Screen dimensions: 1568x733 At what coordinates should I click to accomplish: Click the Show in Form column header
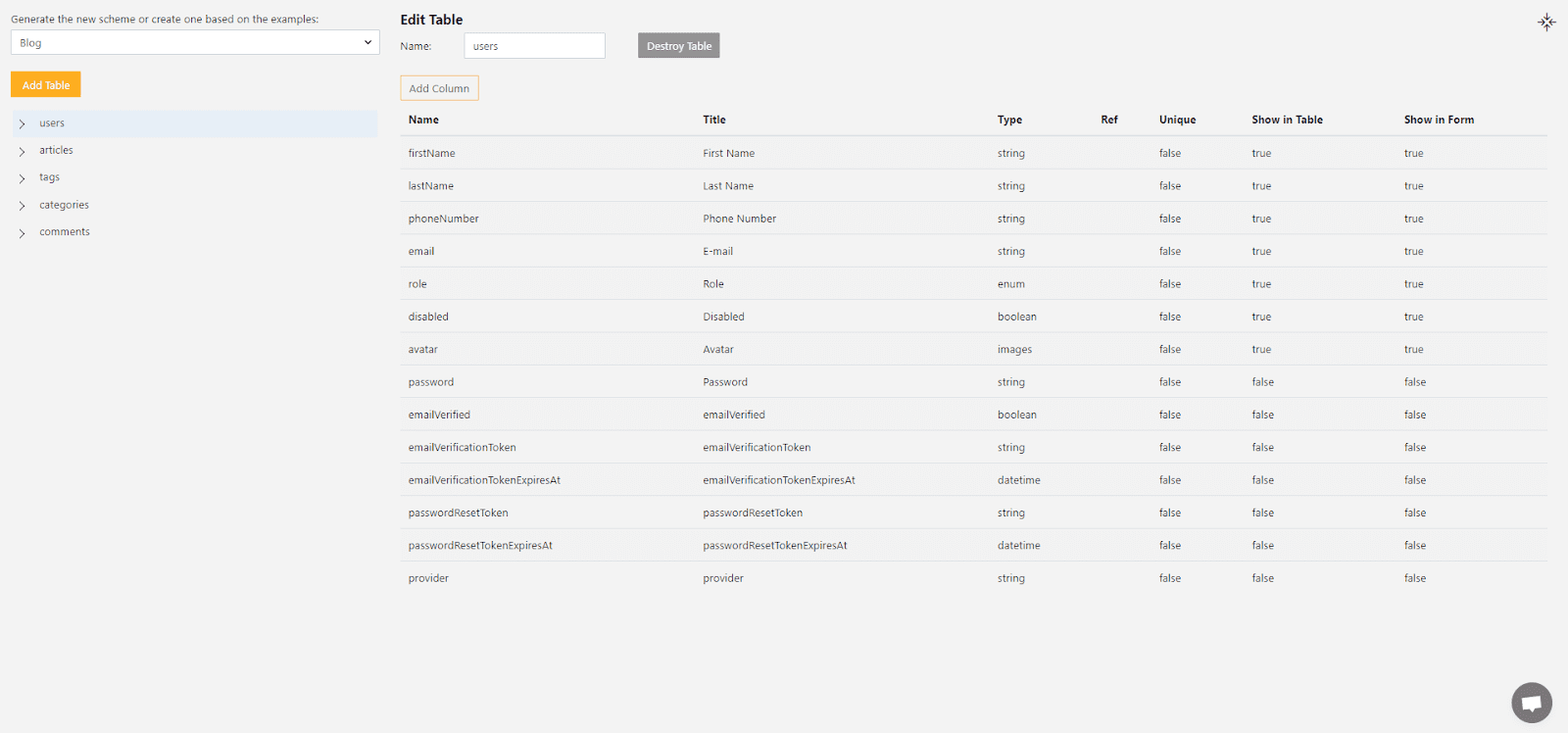pyautogui.click(x=1439, y=120)
